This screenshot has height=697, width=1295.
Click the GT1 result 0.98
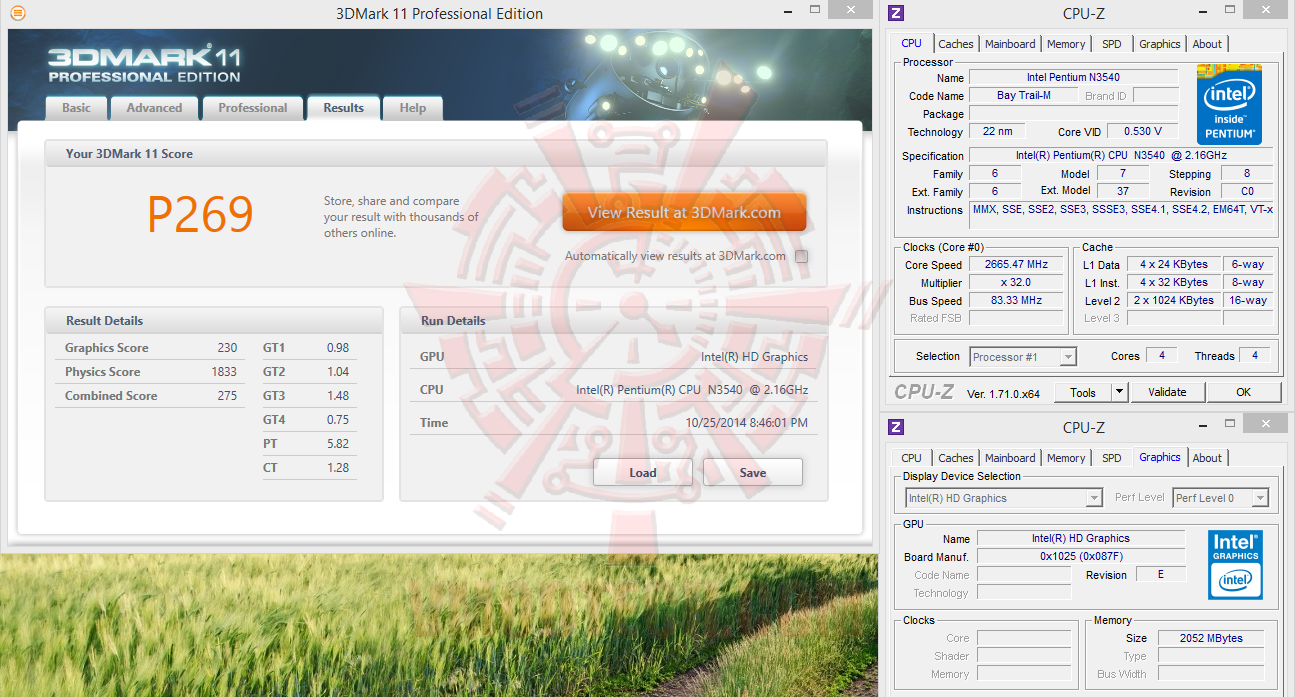(x=338, y=348)
